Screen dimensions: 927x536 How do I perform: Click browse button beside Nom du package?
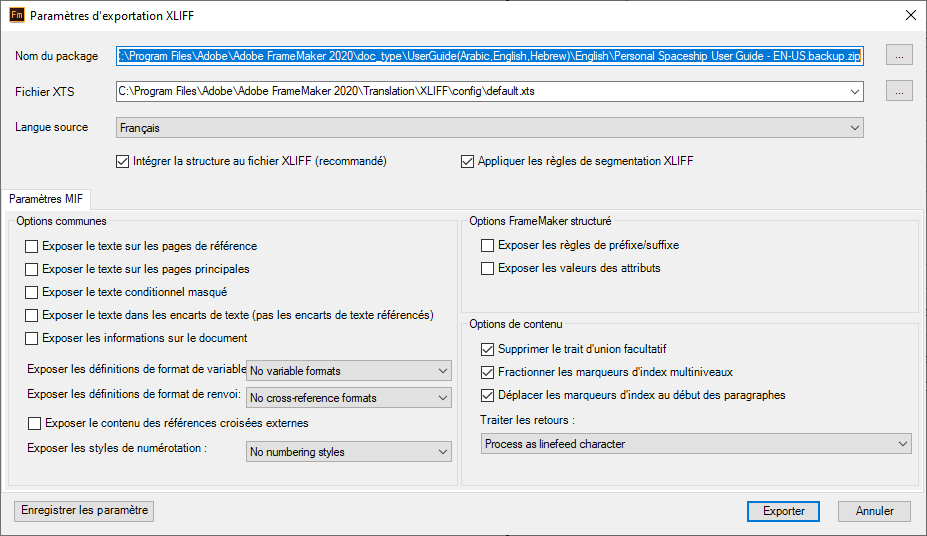point(898,56)
